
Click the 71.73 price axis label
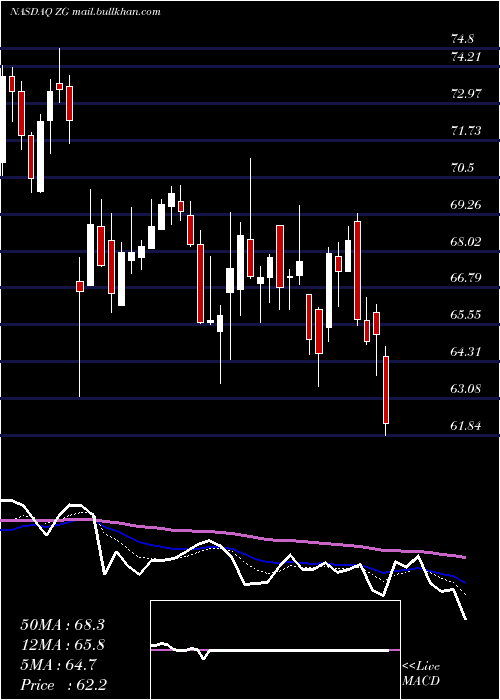[467, 130]
